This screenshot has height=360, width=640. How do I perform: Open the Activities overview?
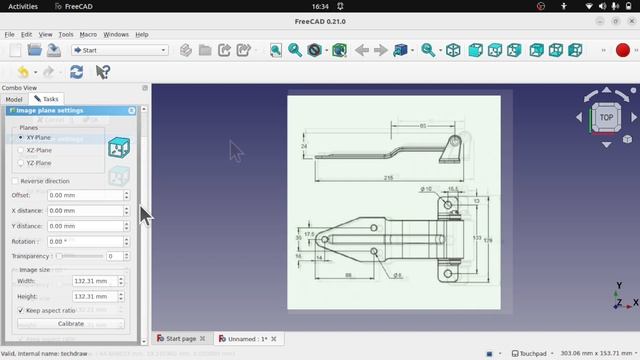23,6
